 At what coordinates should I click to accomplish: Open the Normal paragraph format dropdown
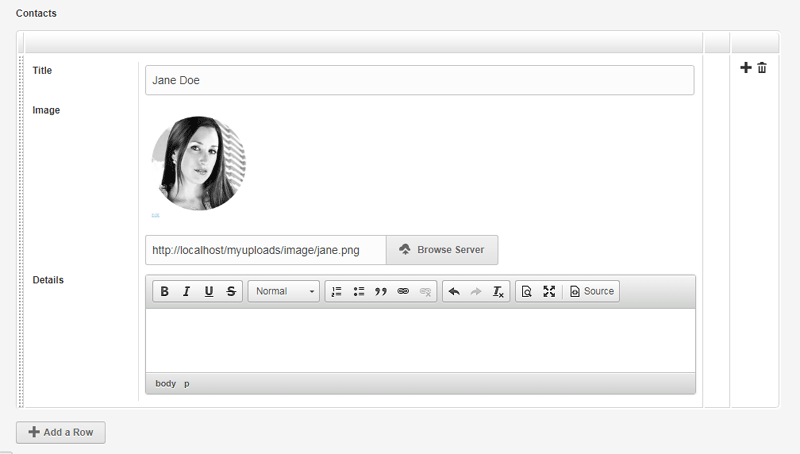pos(284,291)
